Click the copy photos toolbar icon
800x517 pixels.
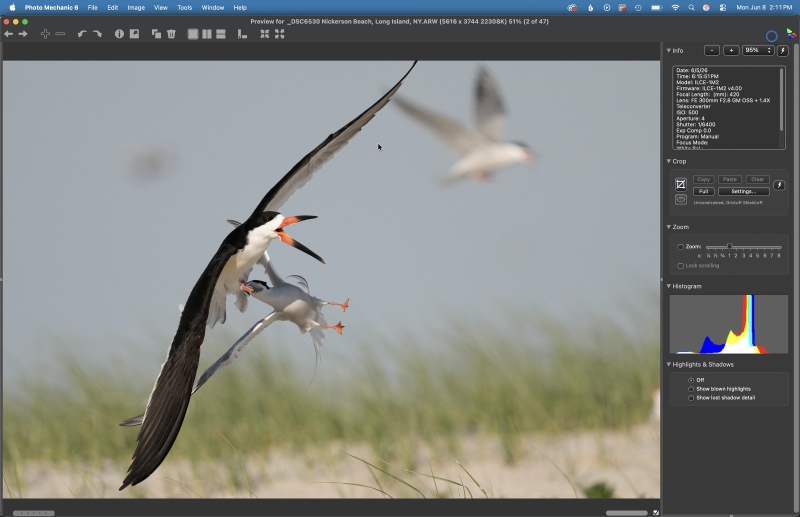click(156, 34)
